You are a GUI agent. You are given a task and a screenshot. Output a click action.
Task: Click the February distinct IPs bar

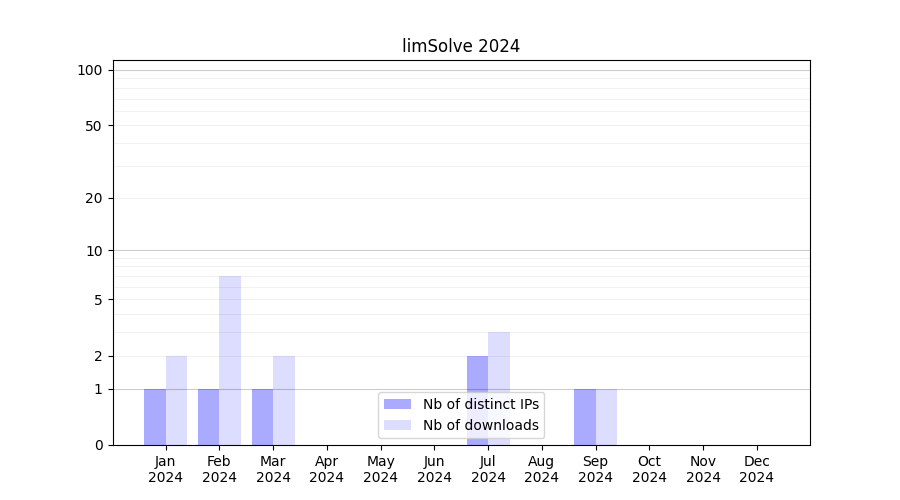tap(208, 417)
